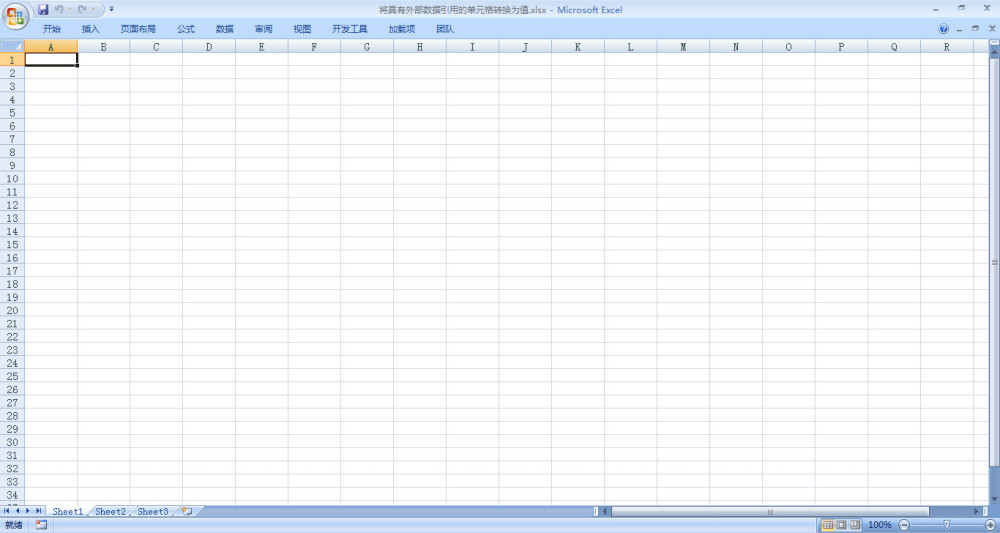Open the 加载项 ribbon tab
Screen dimensions: 1000x533
point(402,29)
